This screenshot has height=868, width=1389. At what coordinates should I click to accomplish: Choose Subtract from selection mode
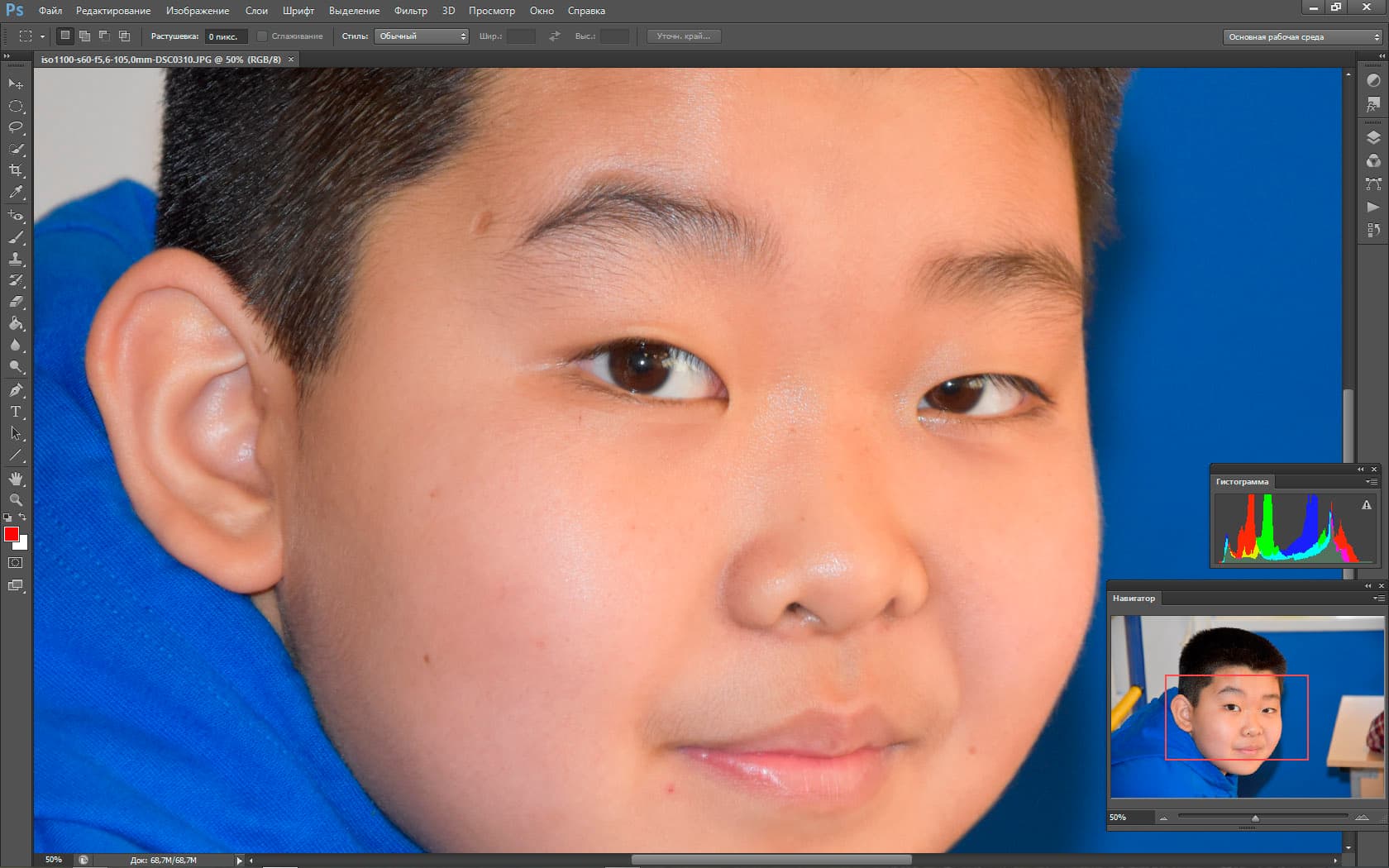pyautogui.click(x=104, y=36)
